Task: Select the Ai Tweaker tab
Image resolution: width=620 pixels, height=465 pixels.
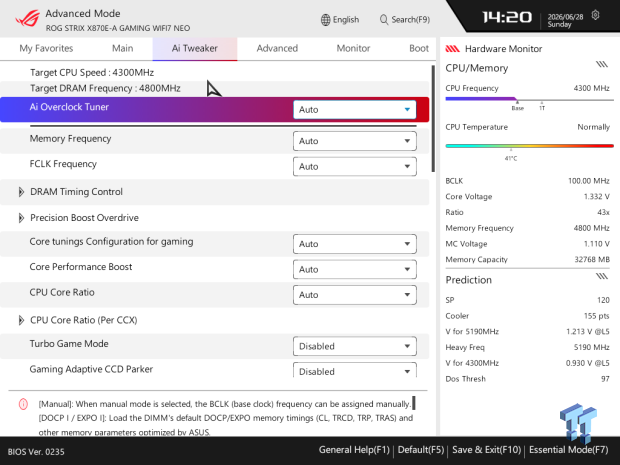Action: coord(195,49)
